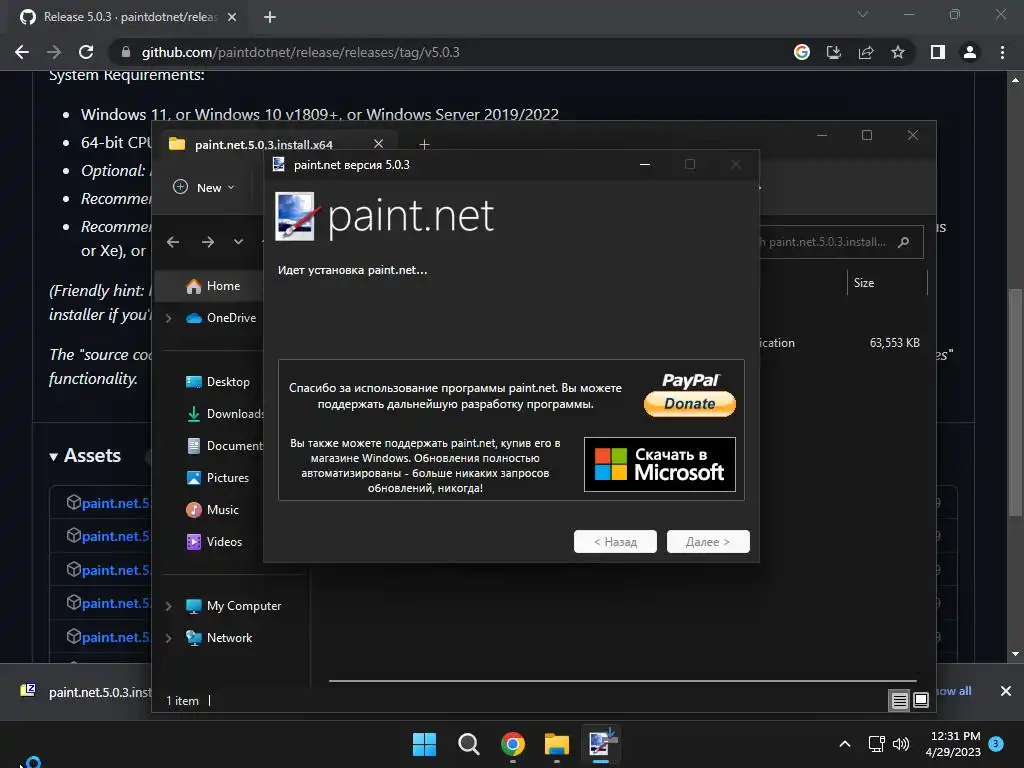The height and width of the screenshot is (768, 1024).
Task: Open the Downloads folder in sidebar
Action: pos(224,414)
